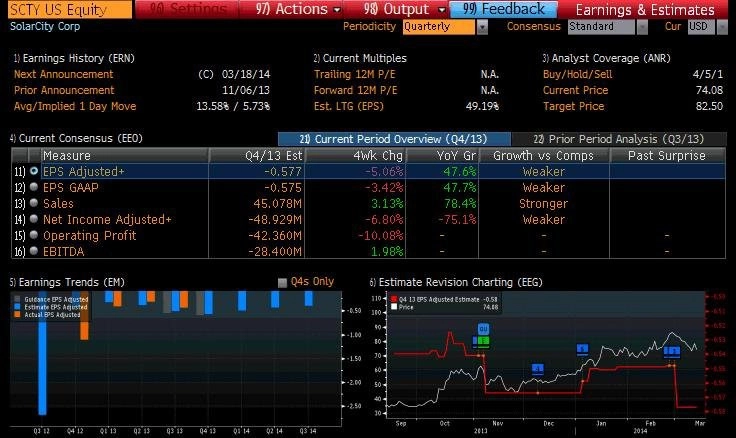The width and height of the screenshot is (736, 438).
Task: Select the blue event marker in early December
Action: pos(538,369)
